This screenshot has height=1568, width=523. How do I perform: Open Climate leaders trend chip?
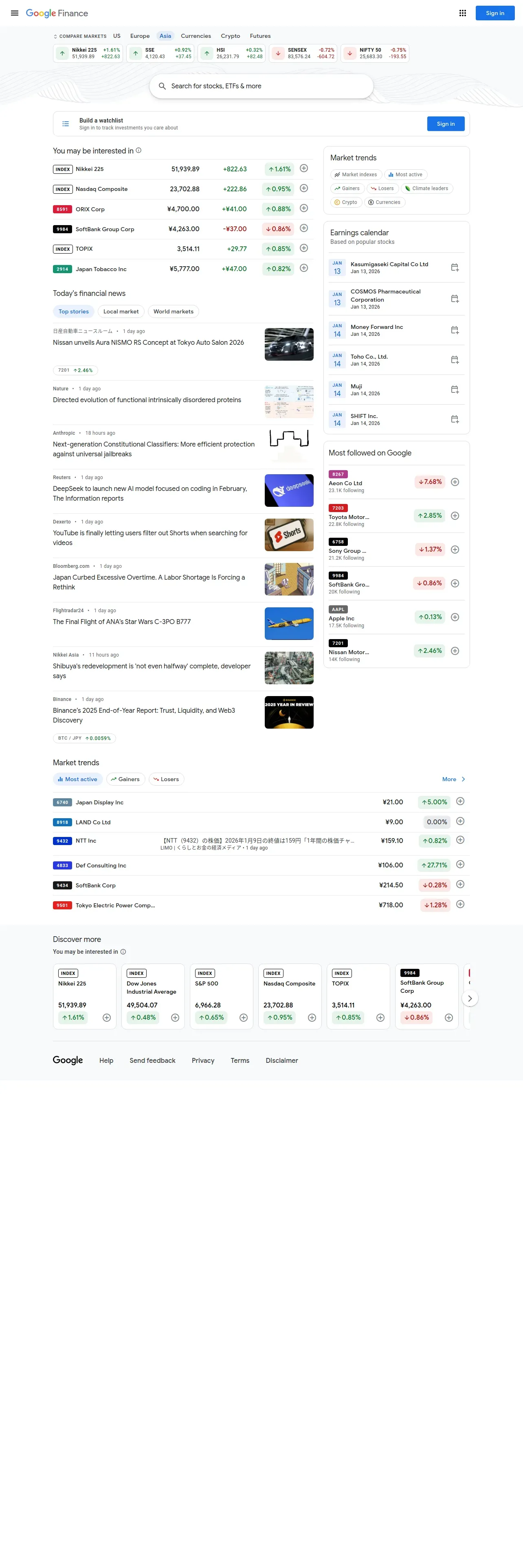coord(426,189)
